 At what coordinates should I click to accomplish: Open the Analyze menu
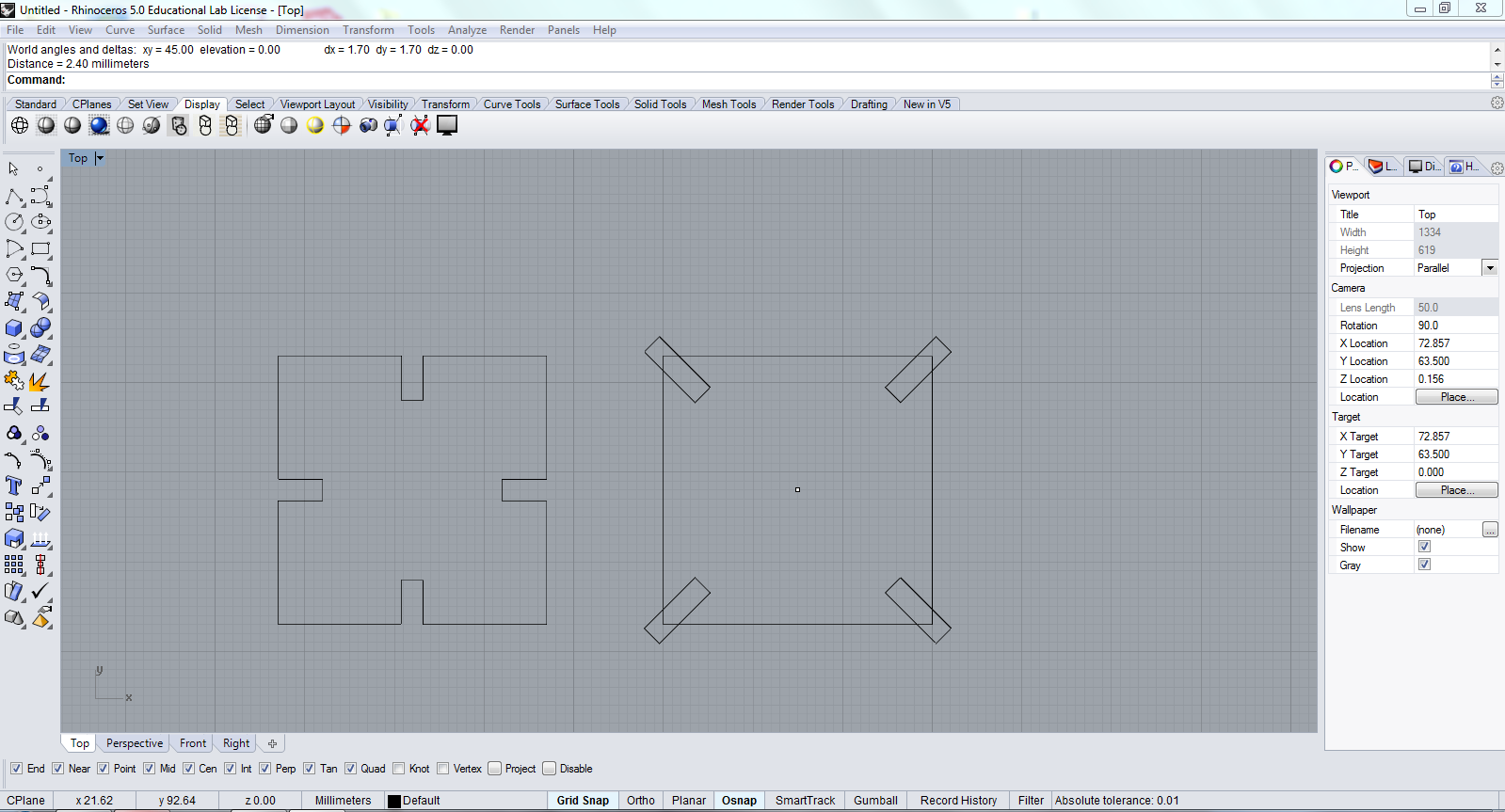pyautogui.click(x=467, y=30)
